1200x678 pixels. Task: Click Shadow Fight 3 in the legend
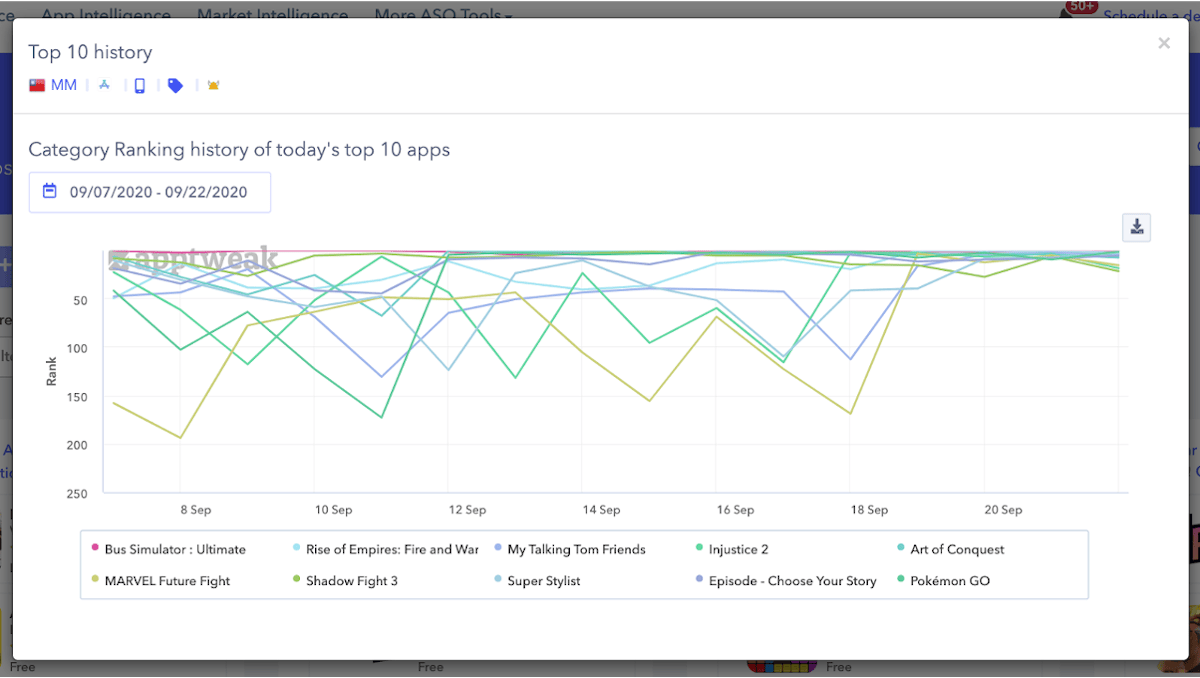coord(351,580)
